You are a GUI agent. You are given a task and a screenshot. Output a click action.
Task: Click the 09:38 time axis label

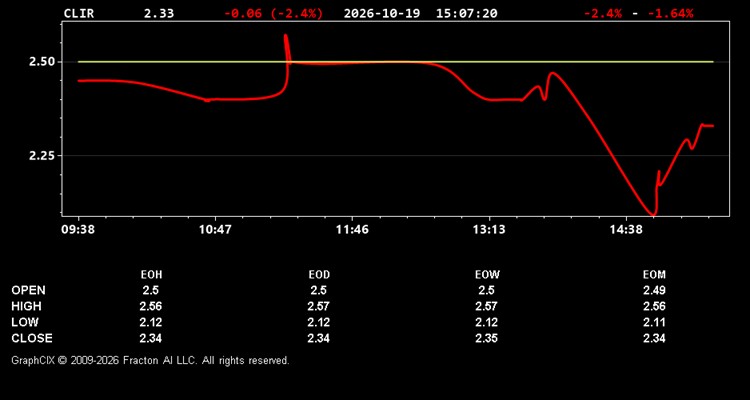78,230
